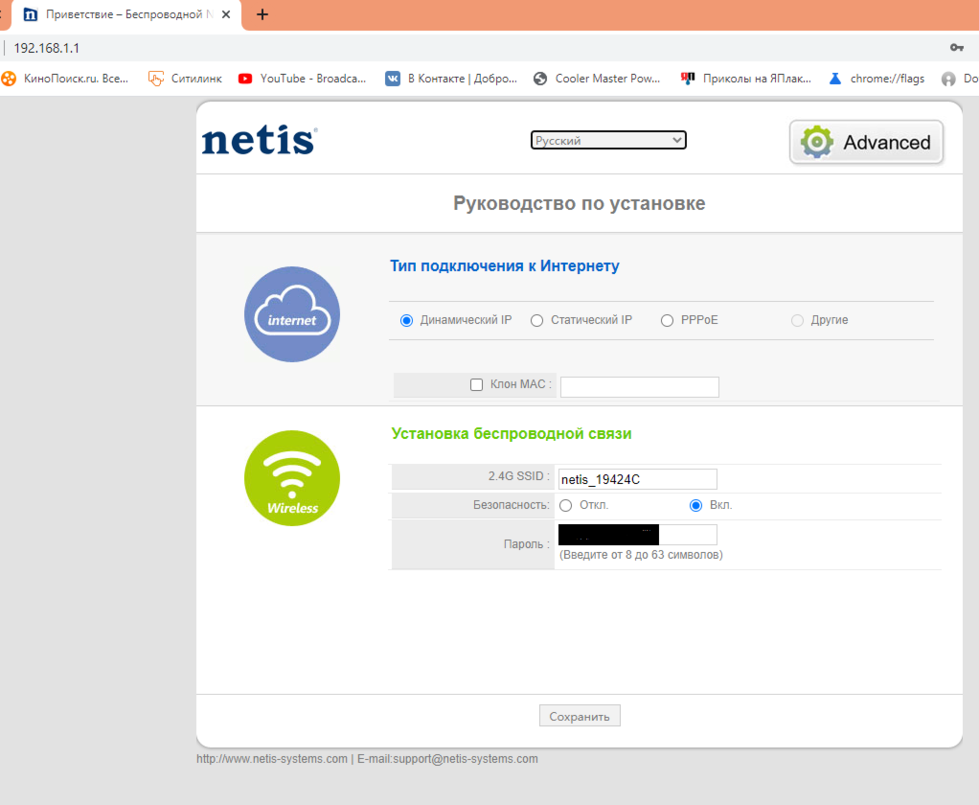Open the YouTube bookmark in bookmarks bar
979x805 pixels.
coord(302,78)
